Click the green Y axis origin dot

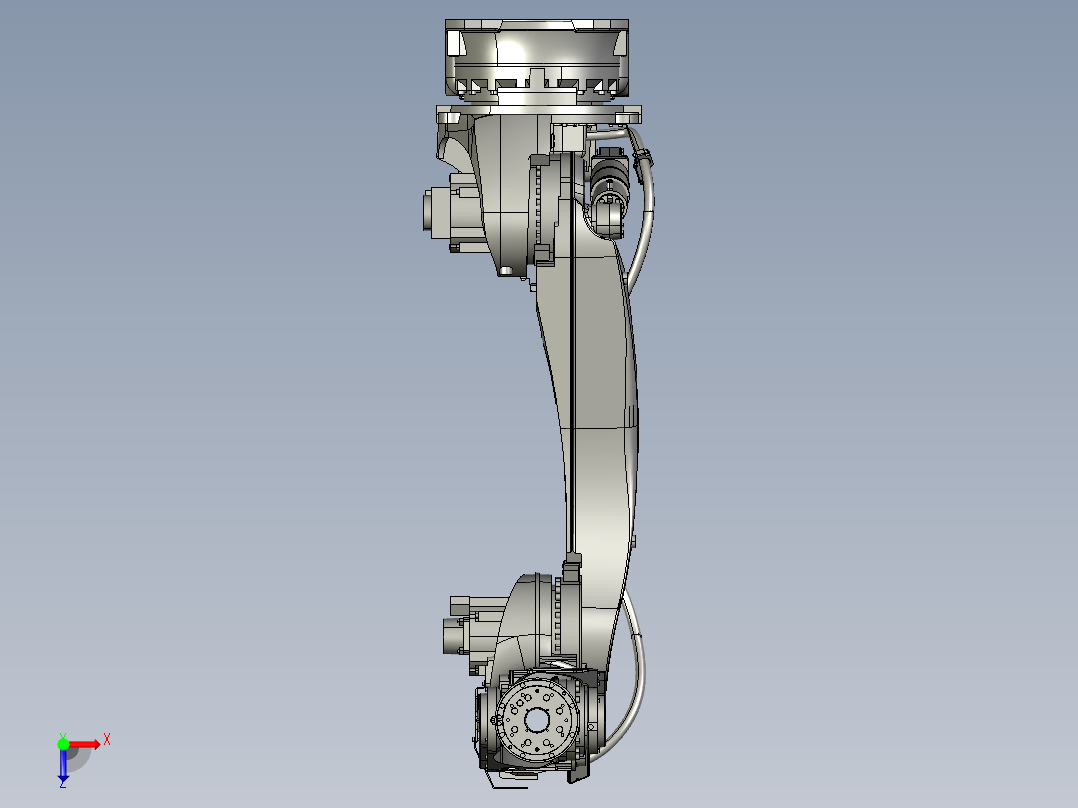click(63, 744)
